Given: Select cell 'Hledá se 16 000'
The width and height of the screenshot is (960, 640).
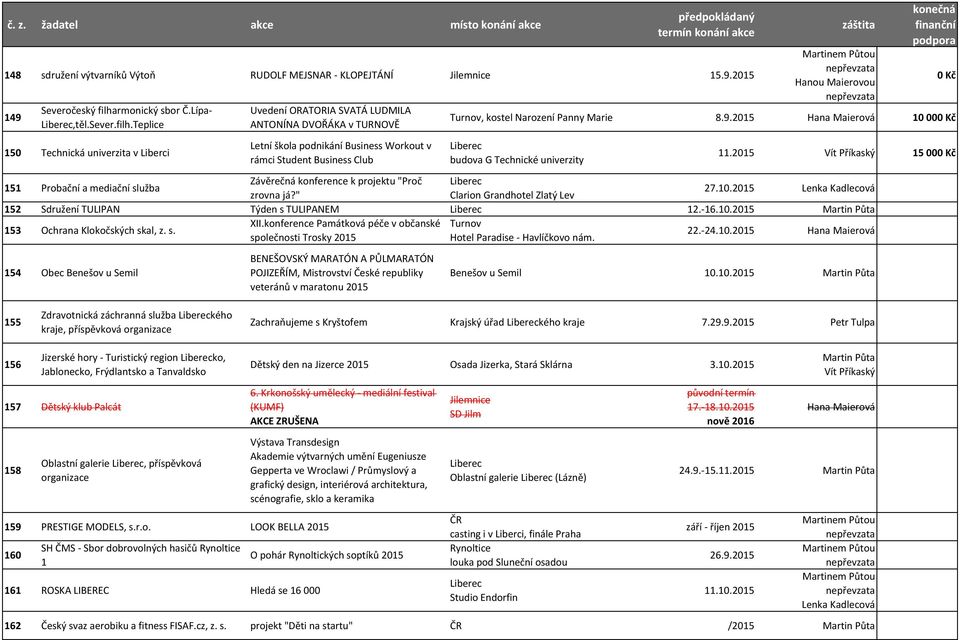Looking at the screenshot, I should pyautogui.click(x=285, y=590).
